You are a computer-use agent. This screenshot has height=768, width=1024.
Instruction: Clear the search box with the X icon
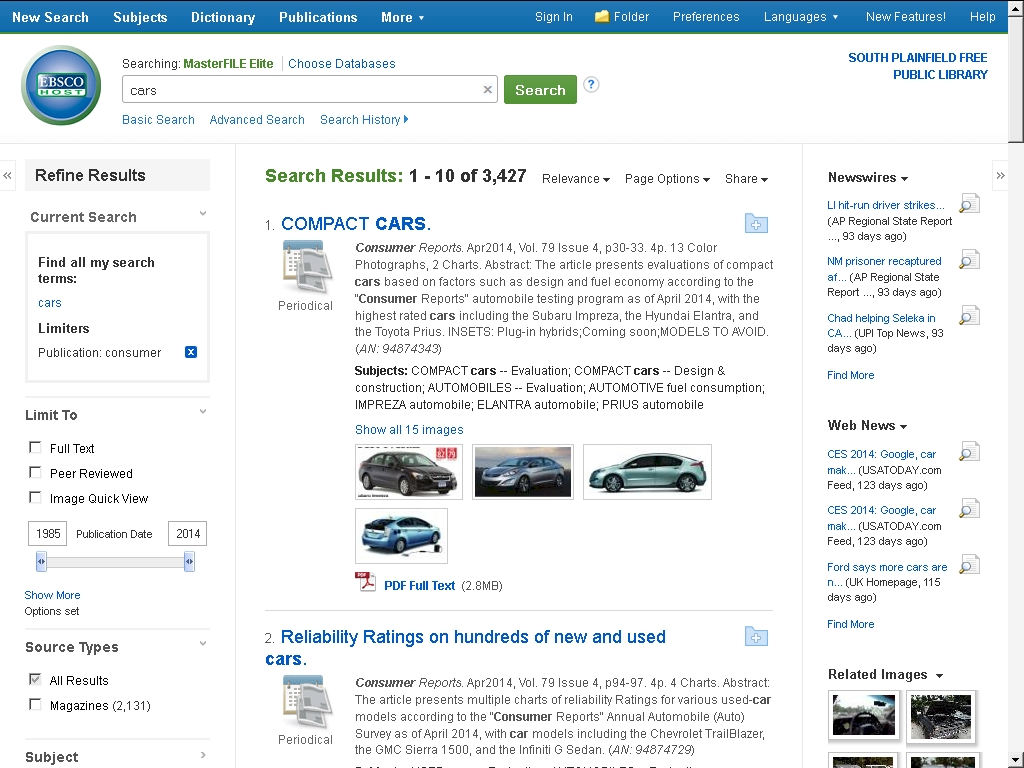[x=487, y=90]
